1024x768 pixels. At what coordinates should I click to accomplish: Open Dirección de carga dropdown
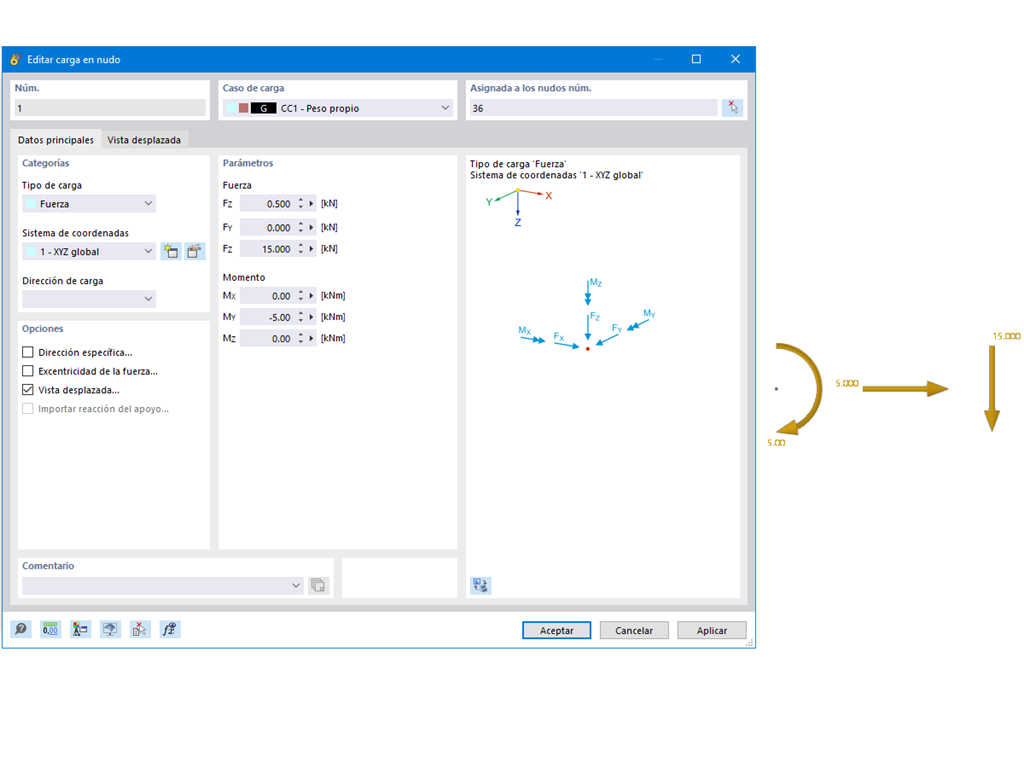pos(148,299)
